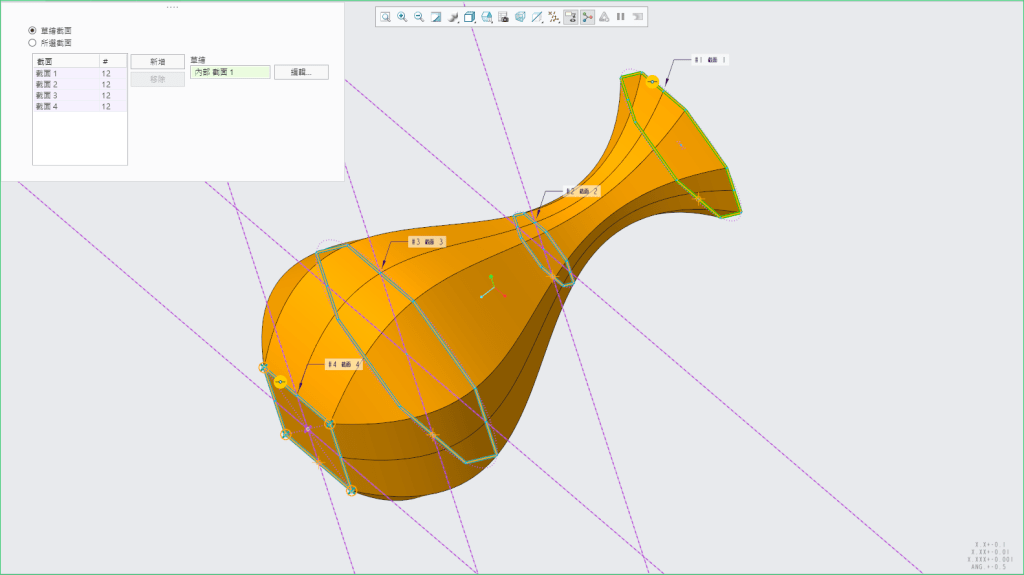Expand the rendering style dropdown
This screenshot has height=575, width=1024.
click(x=453, y=17)
